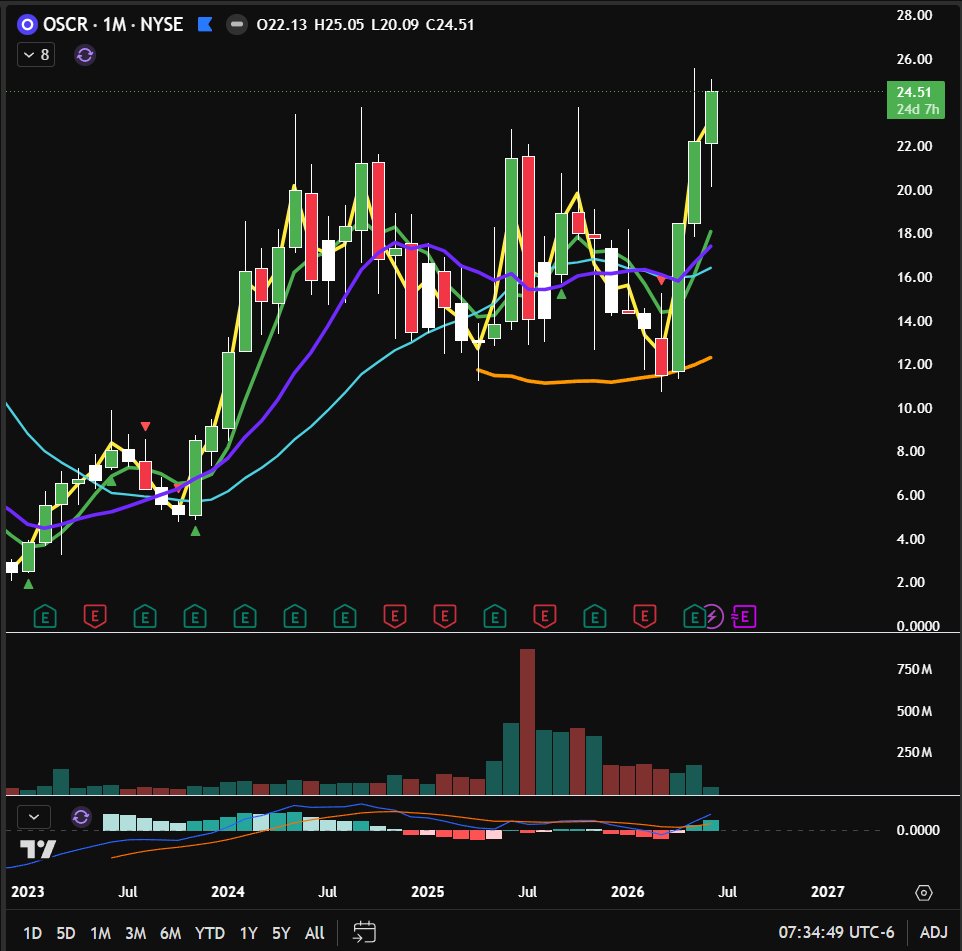Viewport: 962px width, 951px height.
Task: Select the 1D date range
Action: point(33,933)
